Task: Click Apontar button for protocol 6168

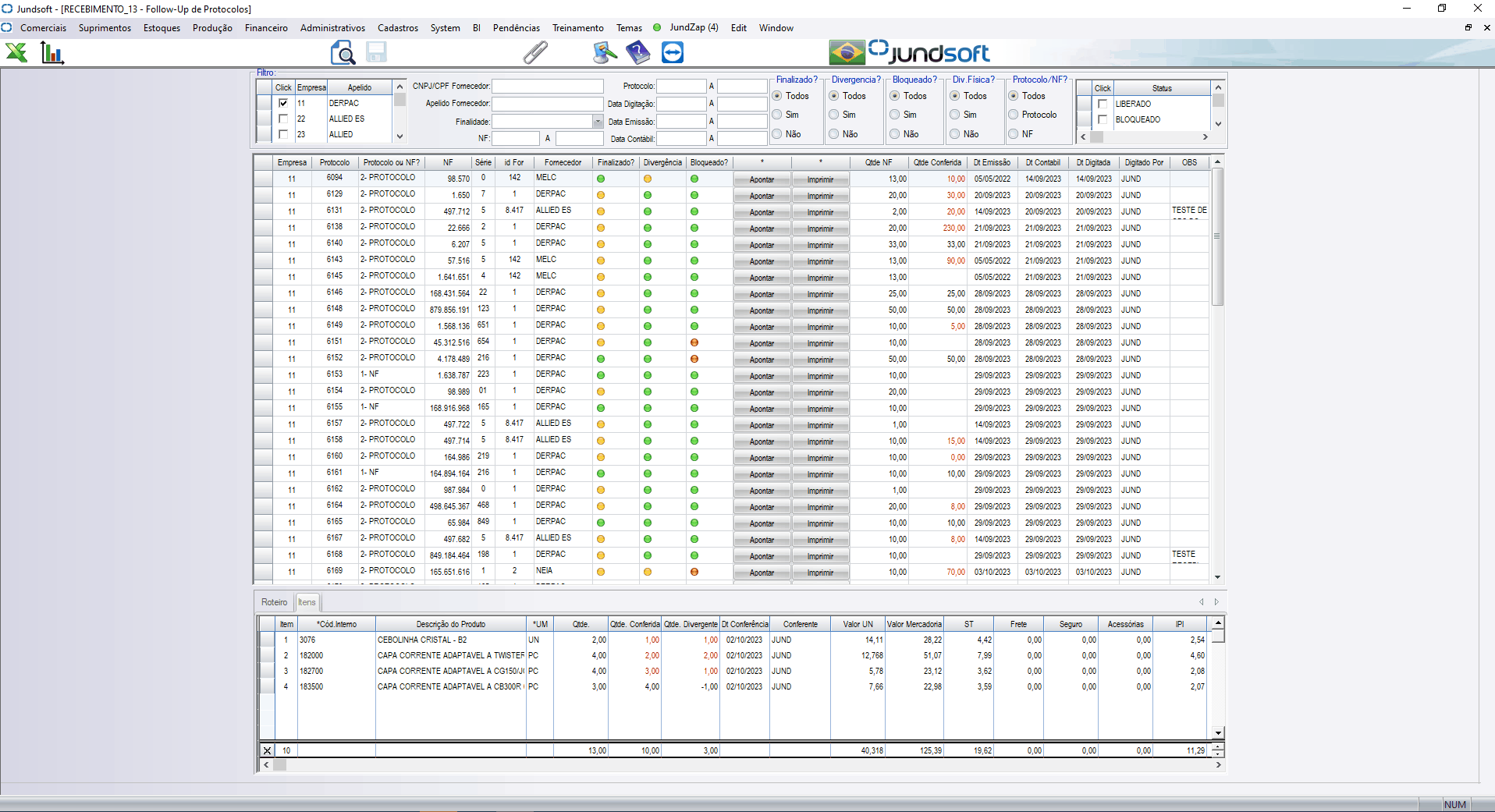Action: point(762,556)
